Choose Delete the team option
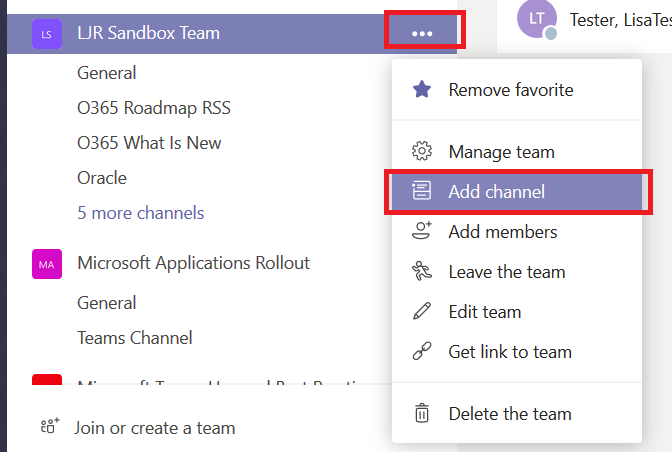The image size is (672, 452). coord(516,414)
